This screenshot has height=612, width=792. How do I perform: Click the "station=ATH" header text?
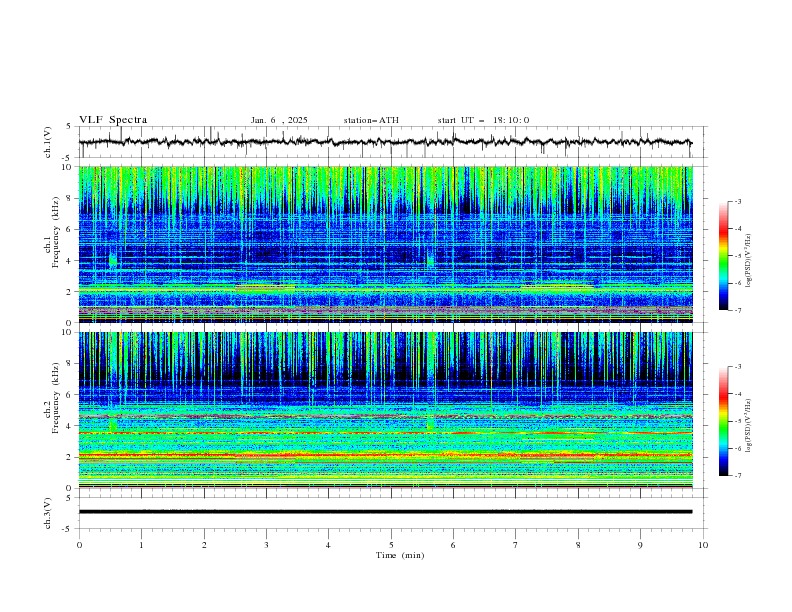371,120
